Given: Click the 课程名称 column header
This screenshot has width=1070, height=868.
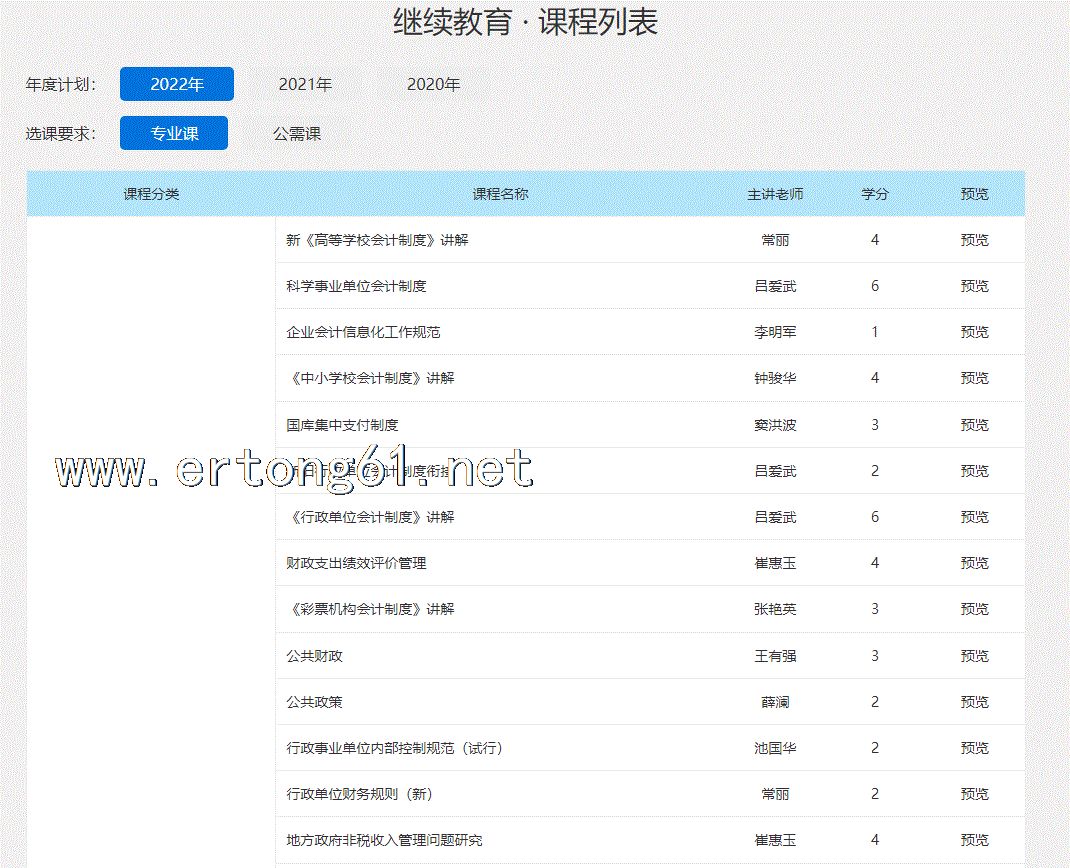Looking at the screenshot, I should [500, 194].
